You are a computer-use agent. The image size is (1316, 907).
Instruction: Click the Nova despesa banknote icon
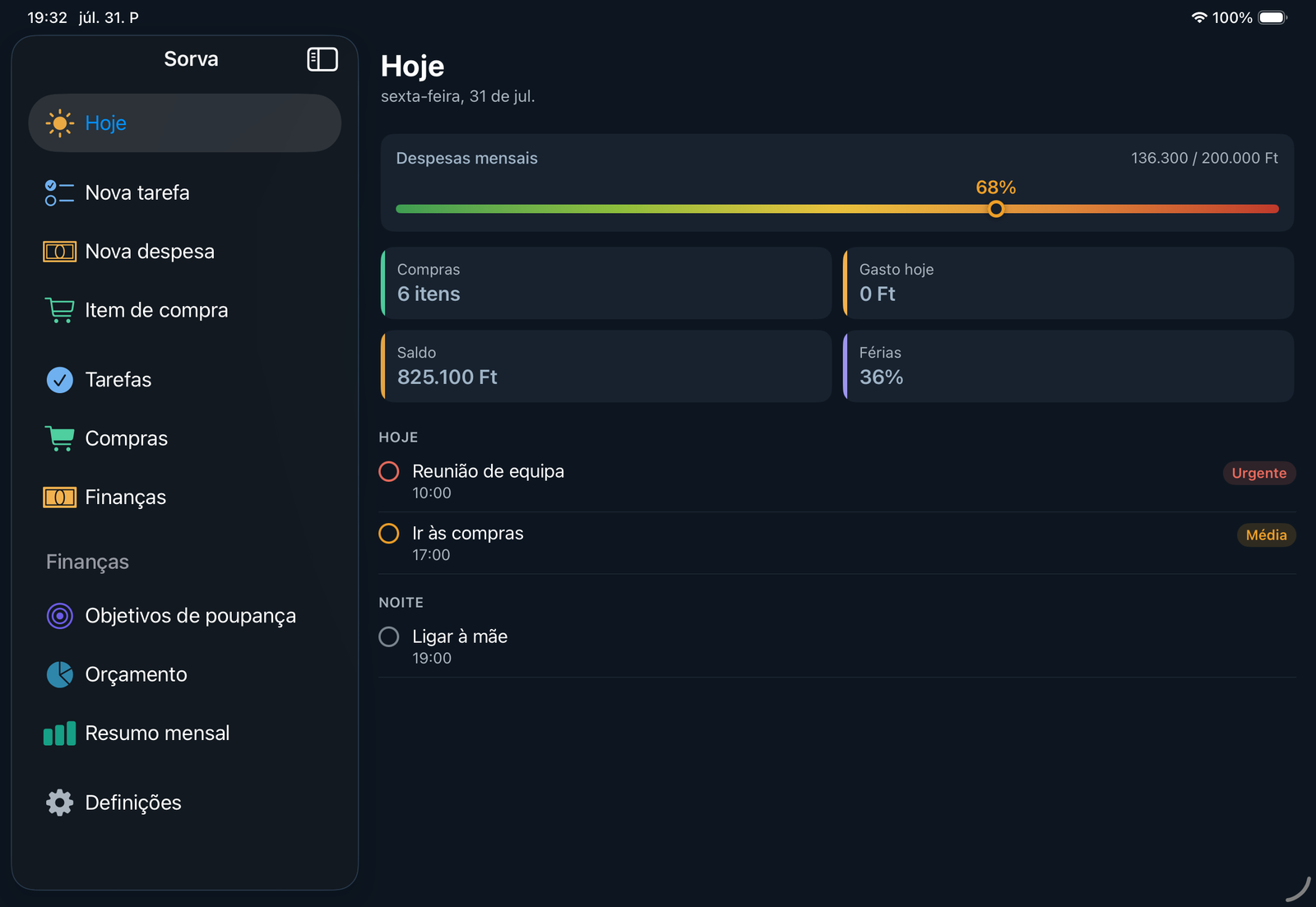coord(59,252)
